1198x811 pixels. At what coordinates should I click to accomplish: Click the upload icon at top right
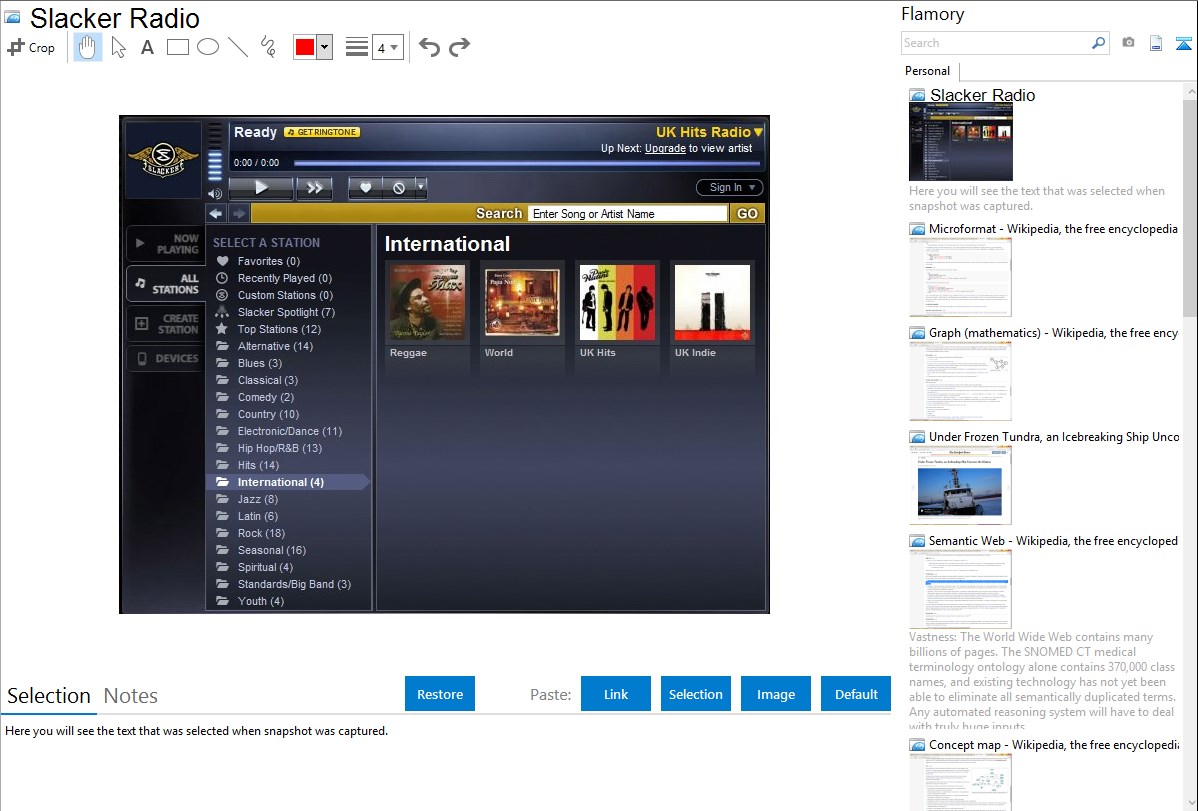click(1183, 43)
